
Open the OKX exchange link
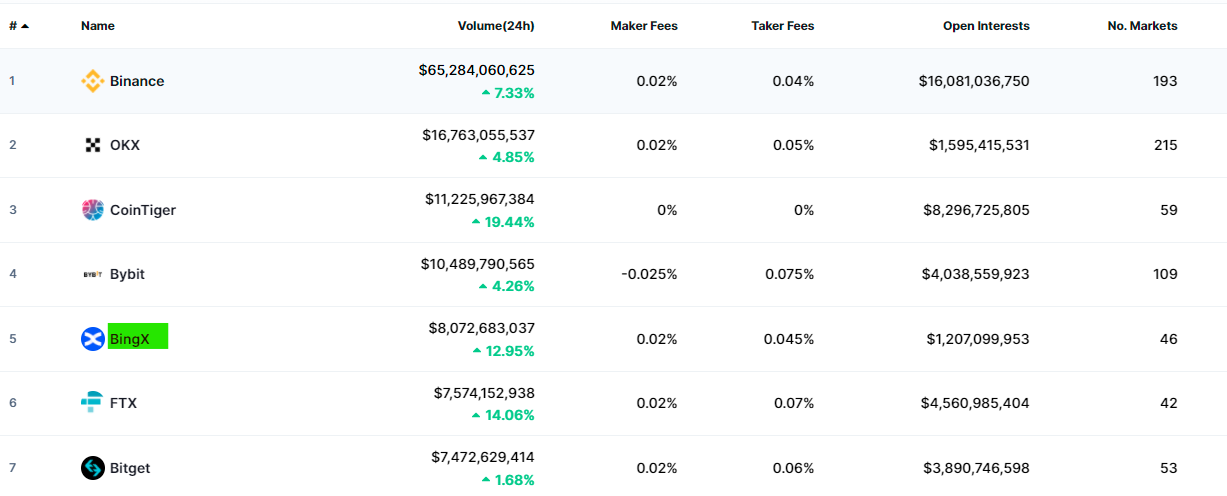(x=125, y=145)
